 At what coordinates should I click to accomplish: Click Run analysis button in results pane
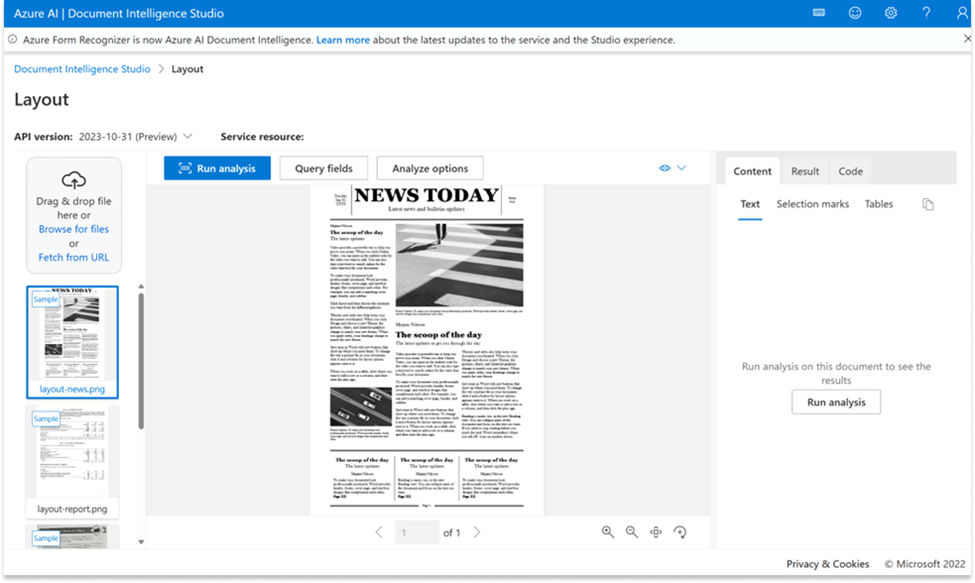coord(836,402)
